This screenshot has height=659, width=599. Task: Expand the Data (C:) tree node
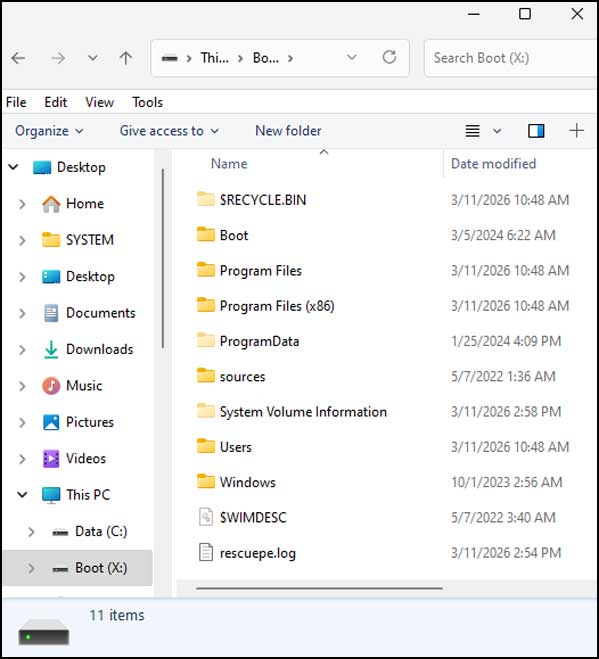pos(31,532)
